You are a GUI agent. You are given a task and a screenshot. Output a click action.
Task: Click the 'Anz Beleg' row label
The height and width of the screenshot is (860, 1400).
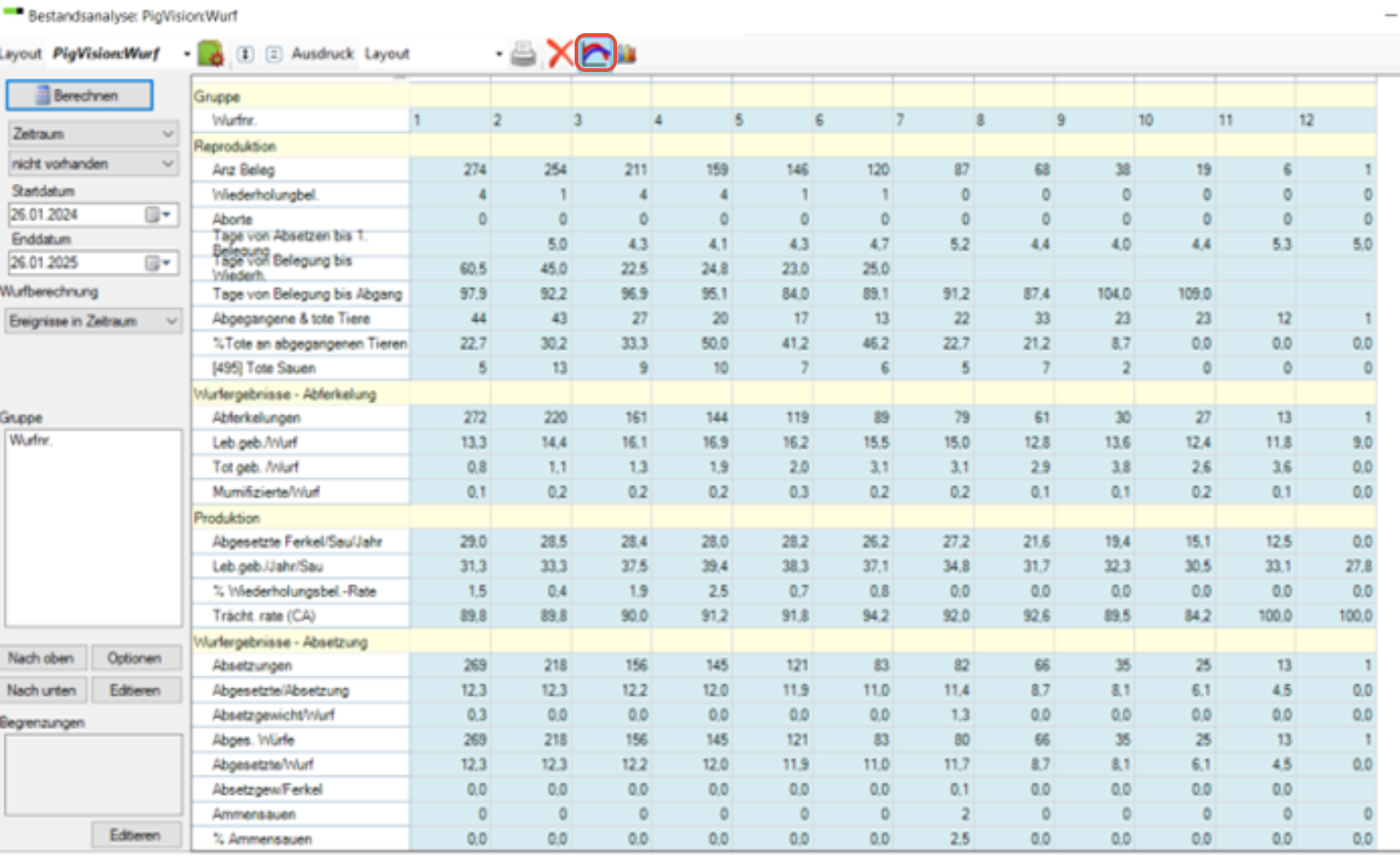243,170
